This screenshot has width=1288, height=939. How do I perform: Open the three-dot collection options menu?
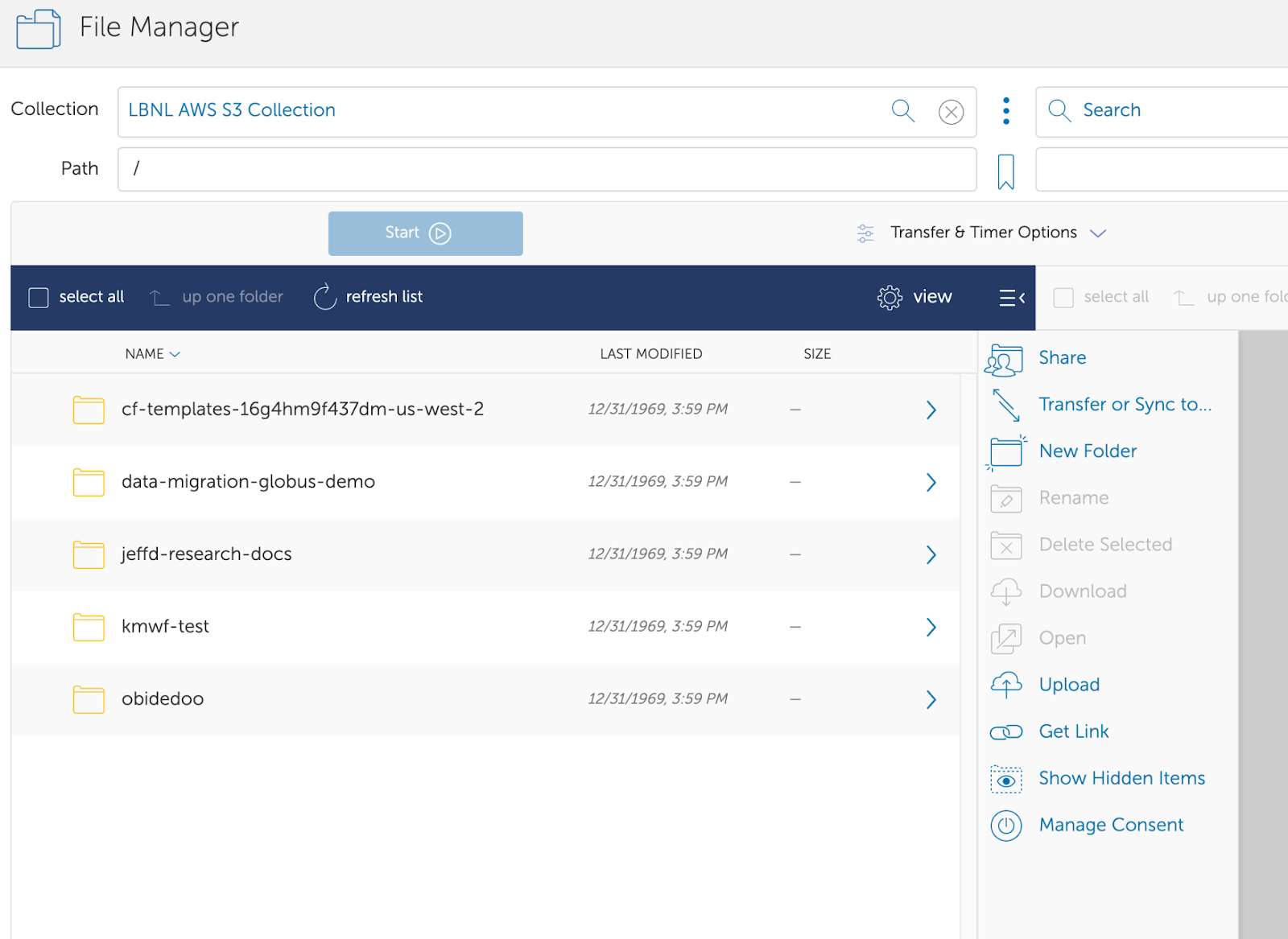click(x=1005, y=111)
